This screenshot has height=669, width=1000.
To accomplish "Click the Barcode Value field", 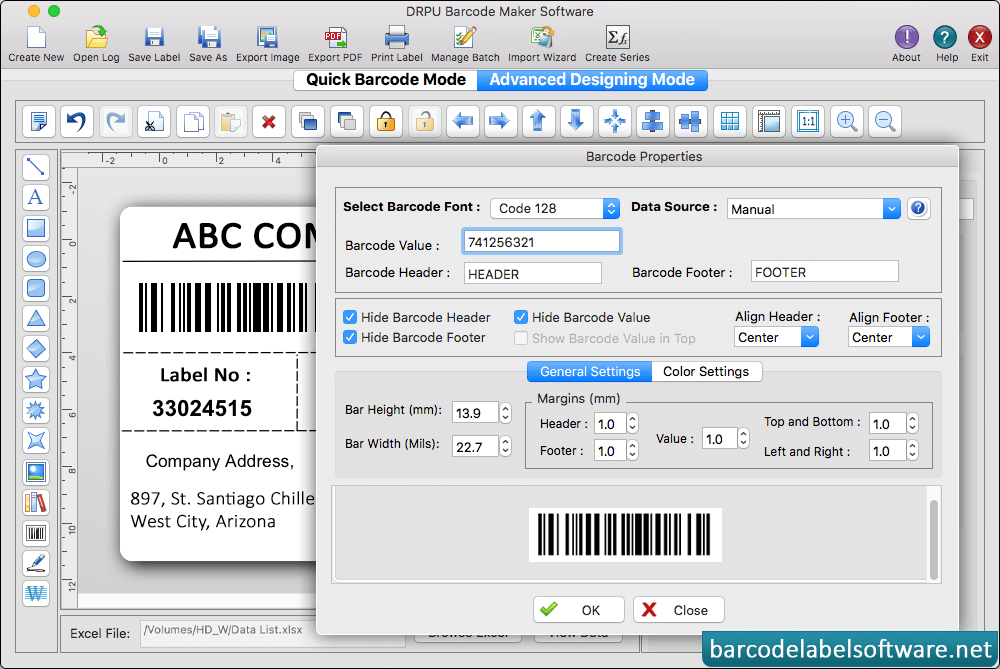I will [541, 242].
